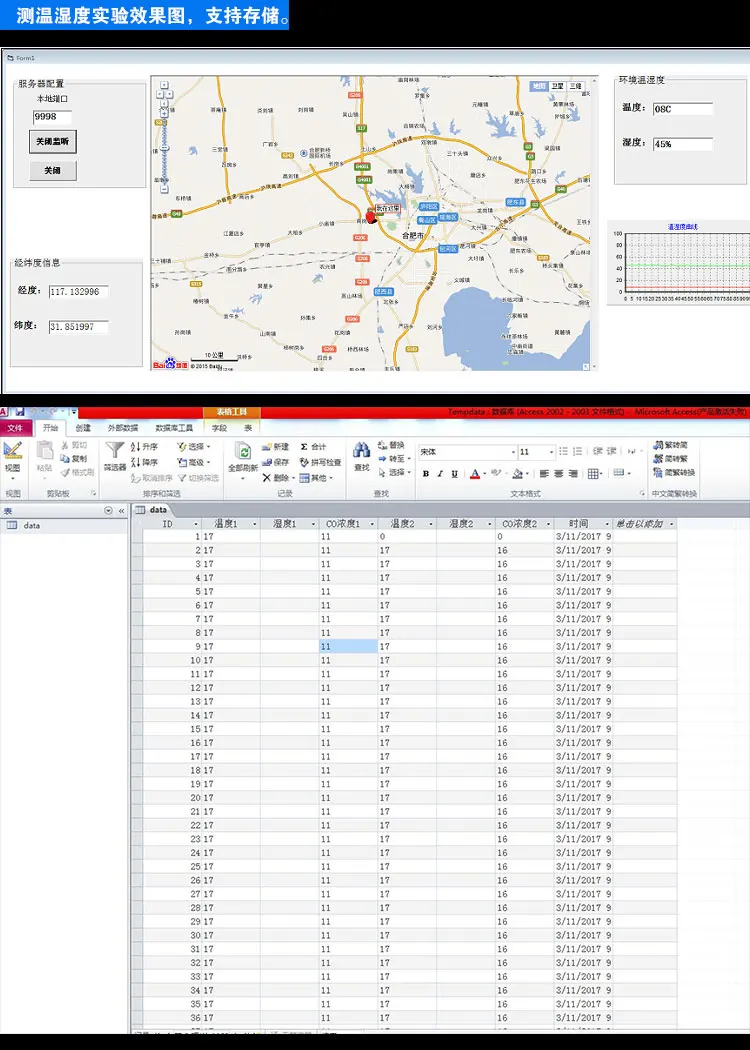Click the Filter (筛选器) funnel icon
The height and width of the screenshot is (1050, 750).
pyautogui.click(x=115, y=451)
